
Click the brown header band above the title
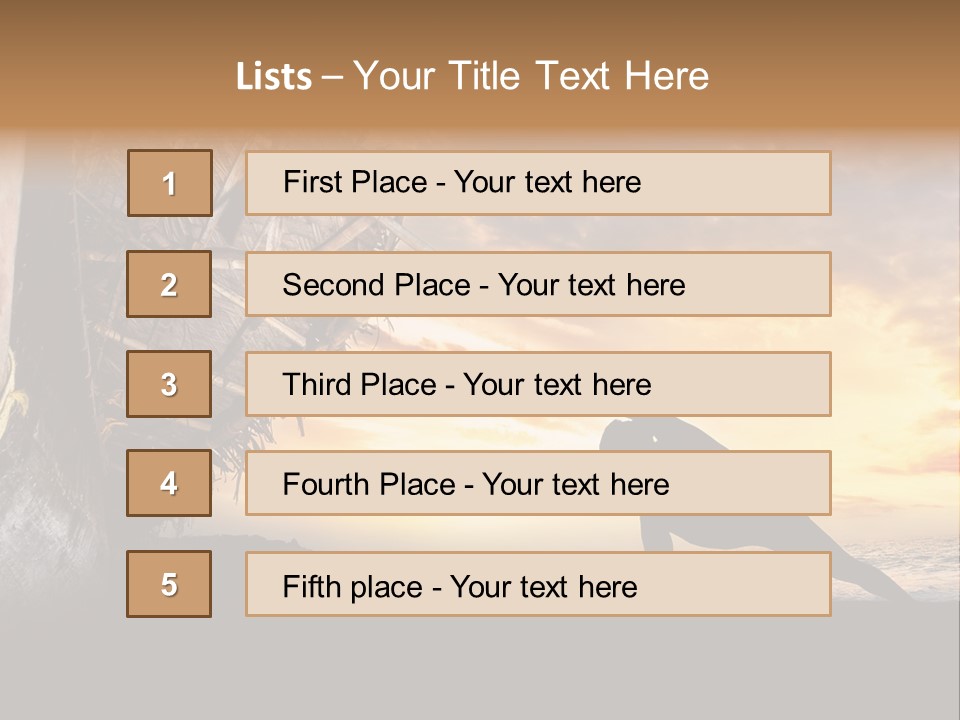point(480,22)
